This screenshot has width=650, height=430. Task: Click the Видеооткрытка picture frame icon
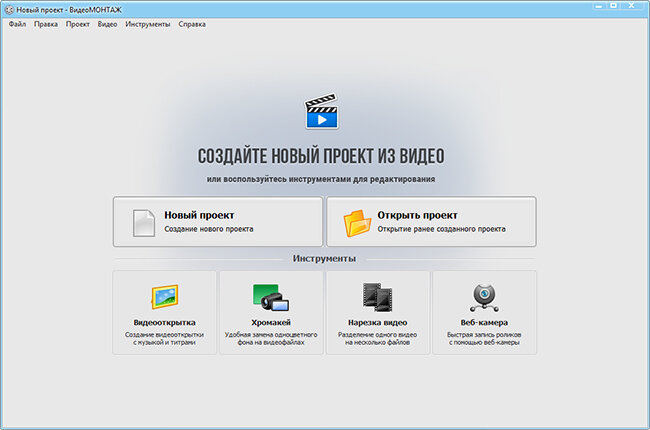(x=165, y=296)
